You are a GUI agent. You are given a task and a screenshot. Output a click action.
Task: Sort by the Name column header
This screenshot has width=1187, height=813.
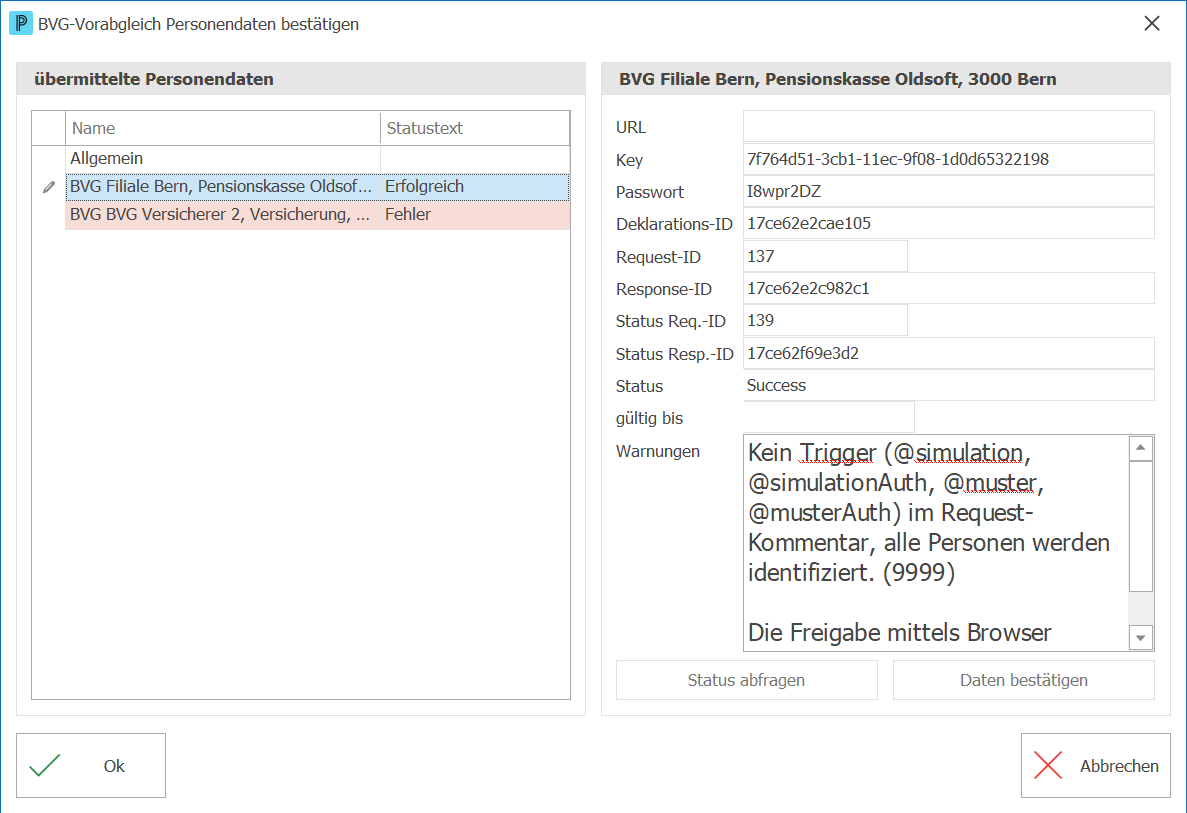click(x=223, y=128)
